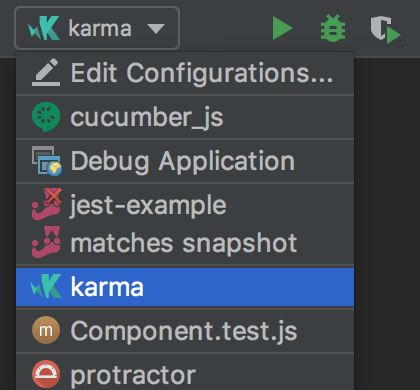Select Component.test.js configuration
Viewport: 420px width, 390px height.
pos(185,331)
